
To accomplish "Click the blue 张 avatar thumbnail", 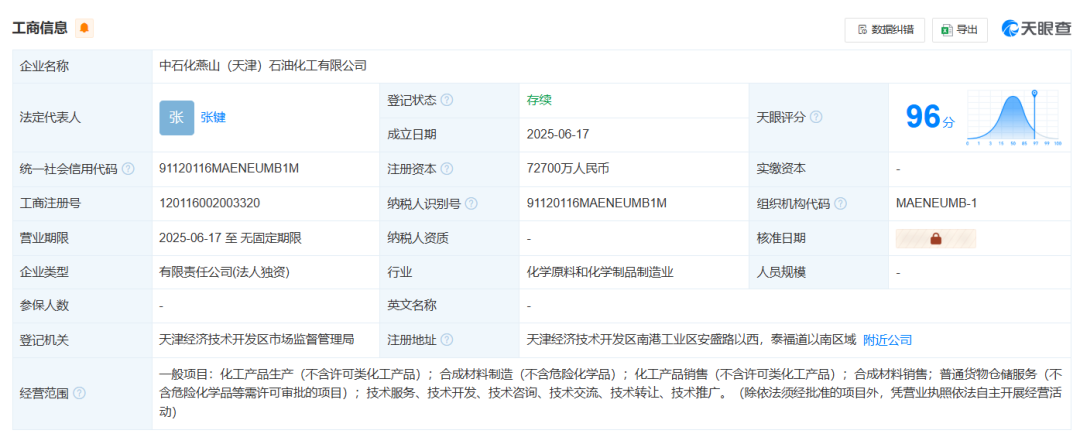I will 176,118.
